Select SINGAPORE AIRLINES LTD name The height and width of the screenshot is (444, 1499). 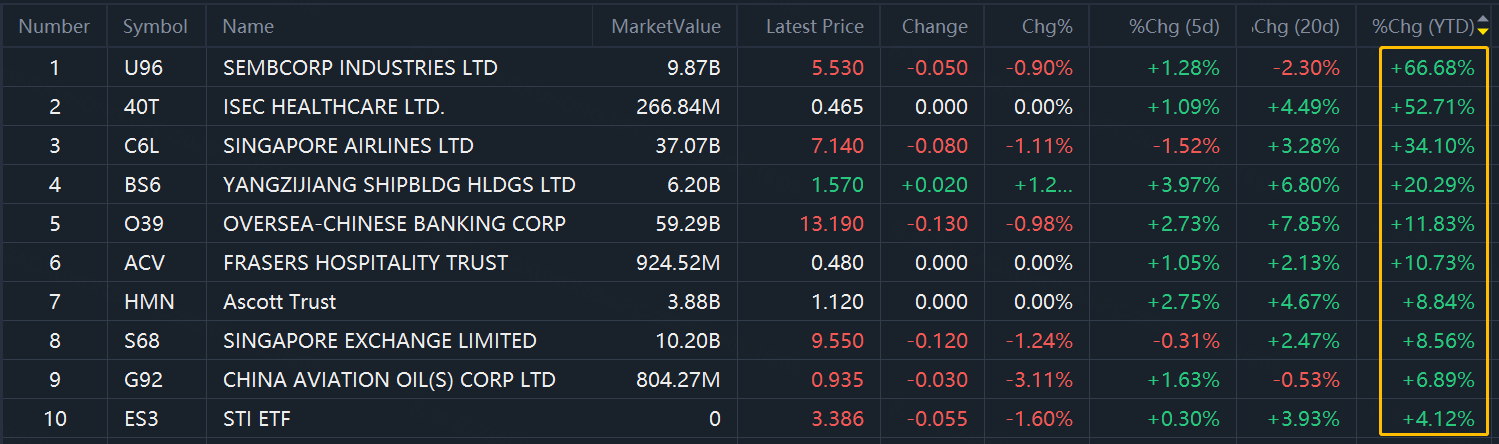348,146
